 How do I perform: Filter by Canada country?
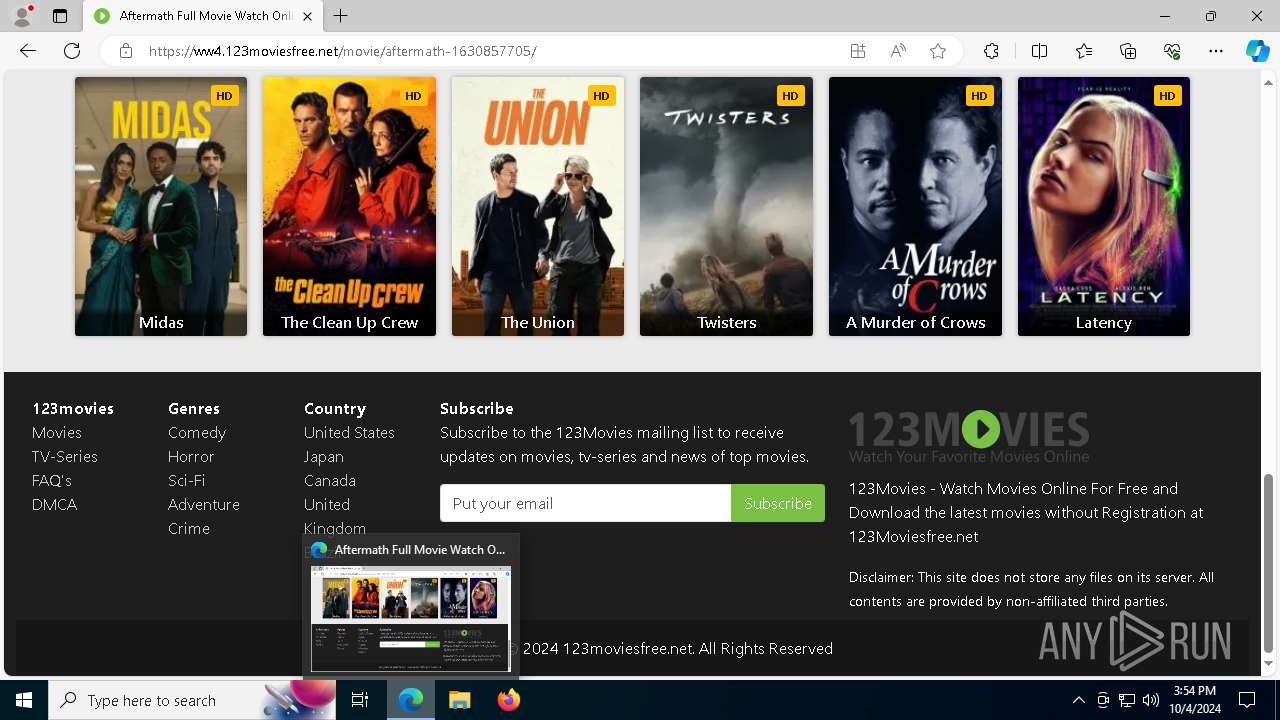[x=330, y=480]
